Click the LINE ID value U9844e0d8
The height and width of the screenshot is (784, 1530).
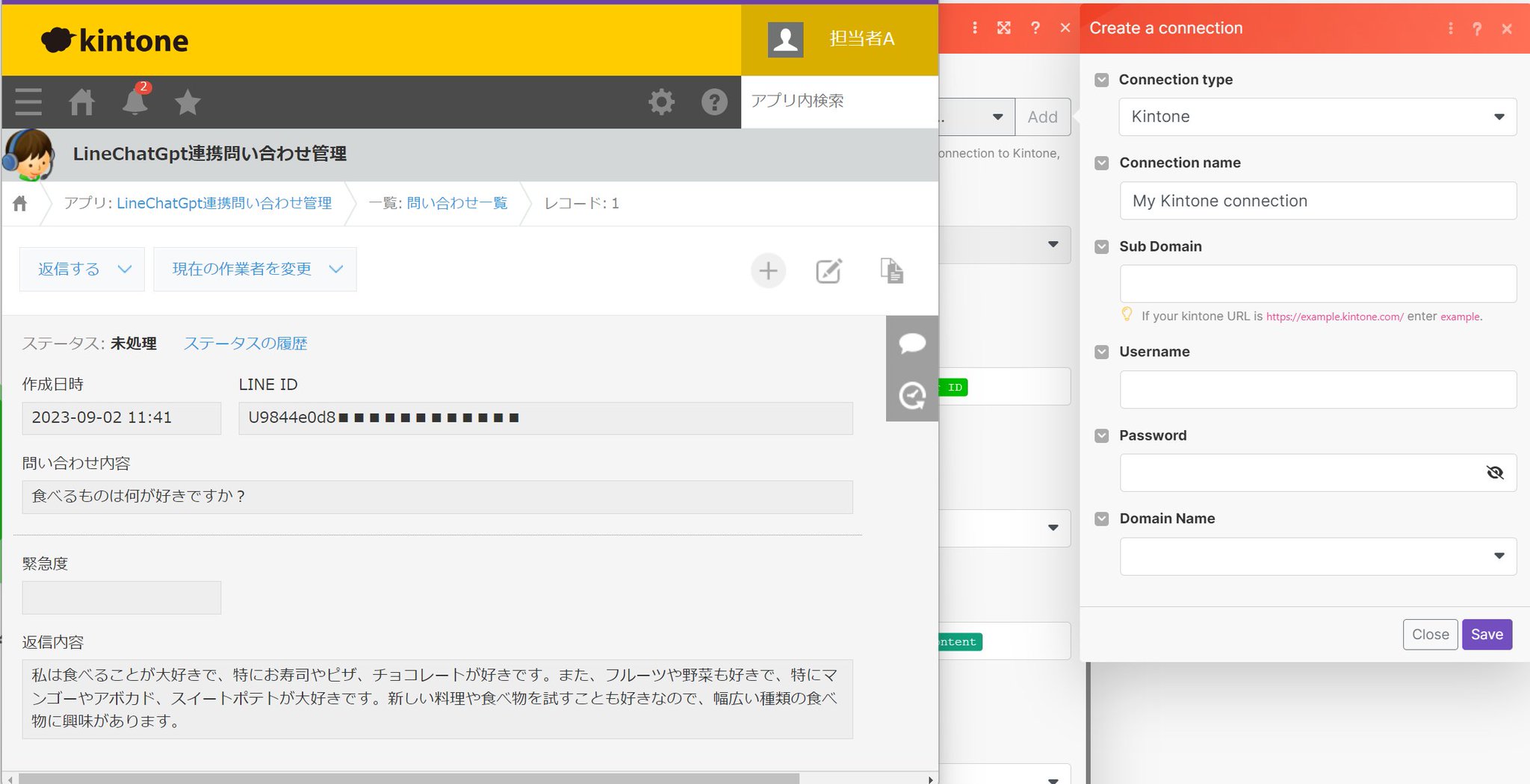(x=545, y=418)
